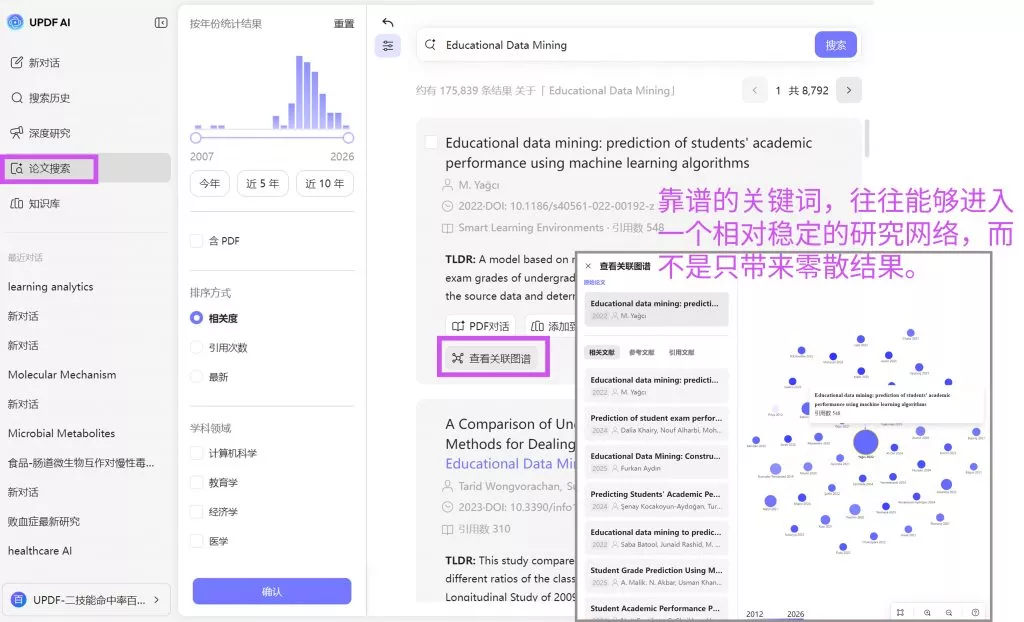
Task: Click the next page arrow in pagination
Action: pos(848,89)
